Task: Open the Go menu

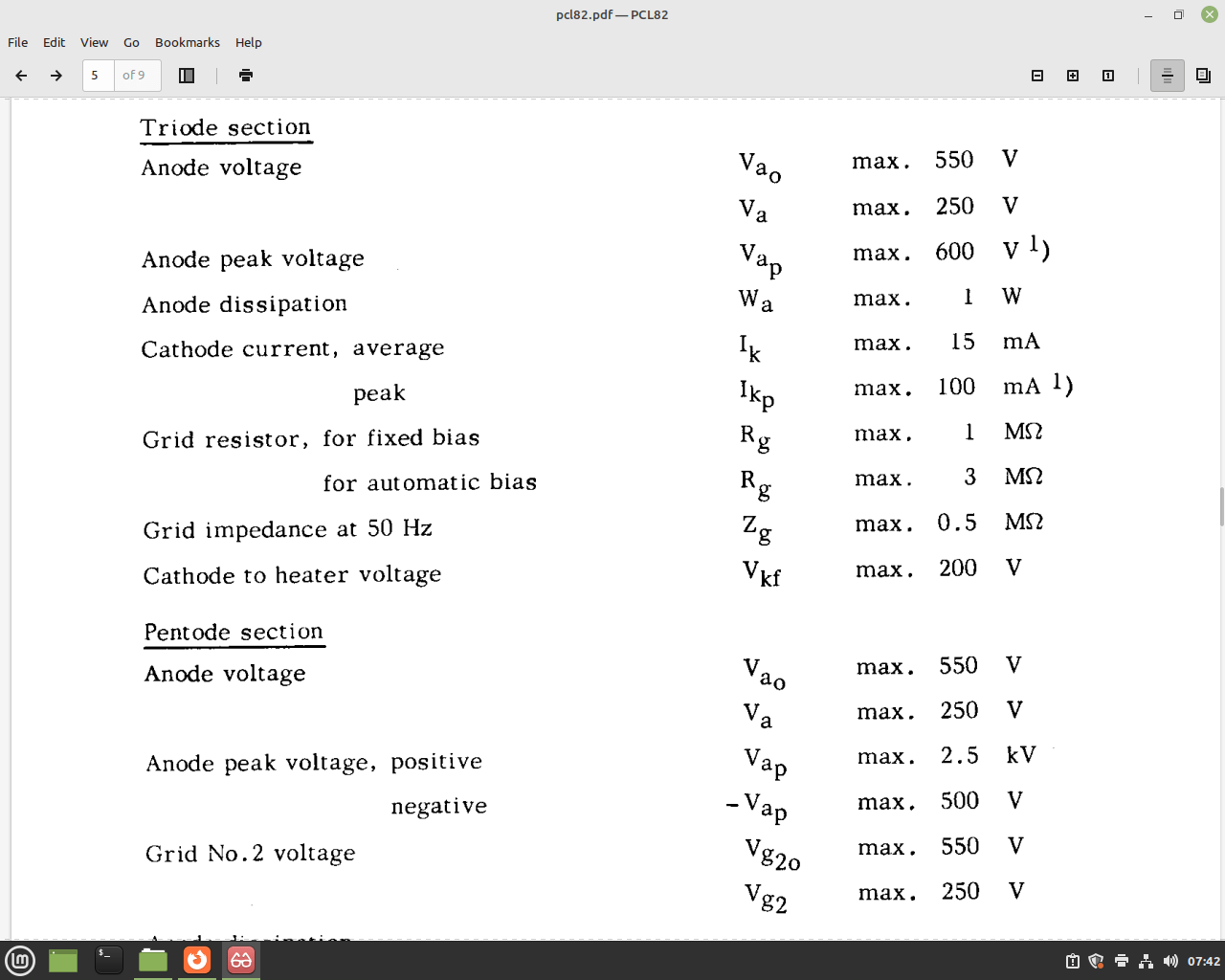Action: click(x=131, y=42)
